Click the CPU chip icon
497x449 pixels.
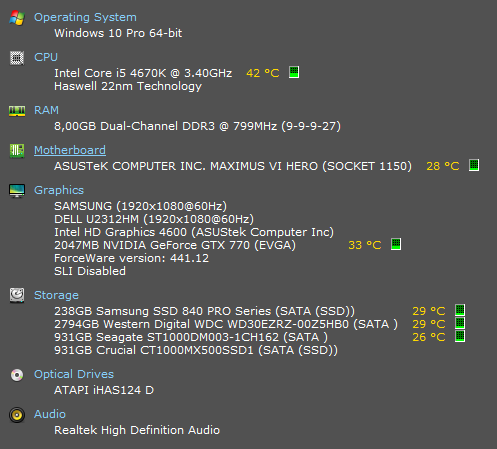click(17, 58)
